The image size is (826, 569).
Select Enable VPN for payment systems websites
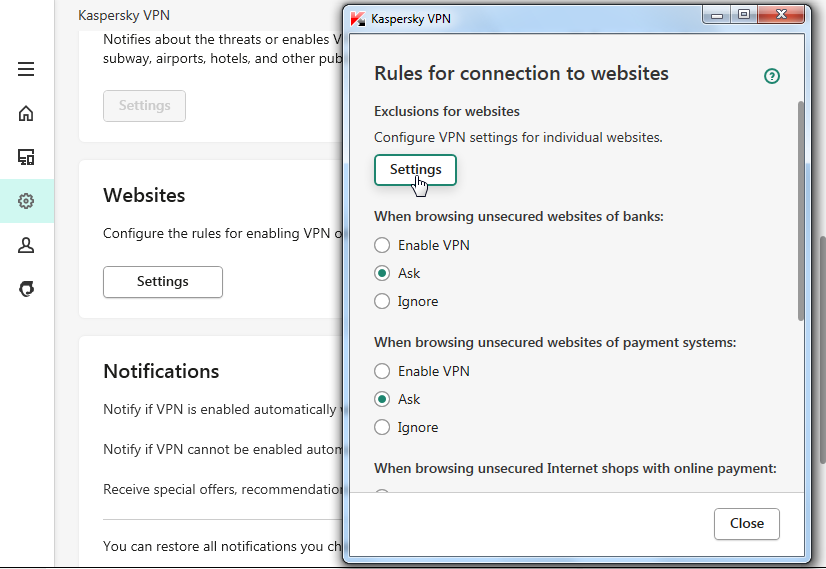pos(382,371)
